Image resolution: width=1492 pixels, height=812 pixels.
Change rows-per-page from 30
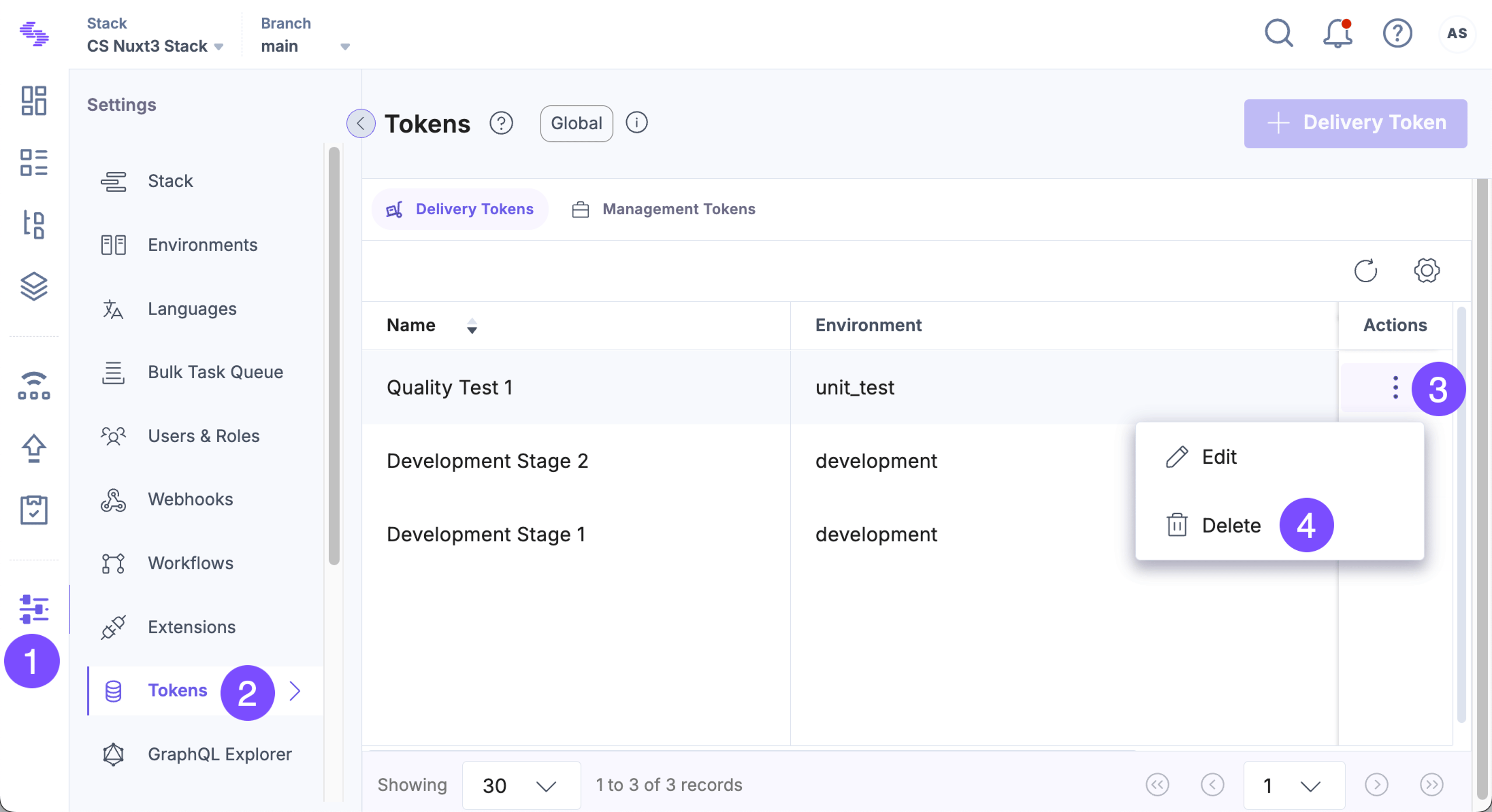521,785
